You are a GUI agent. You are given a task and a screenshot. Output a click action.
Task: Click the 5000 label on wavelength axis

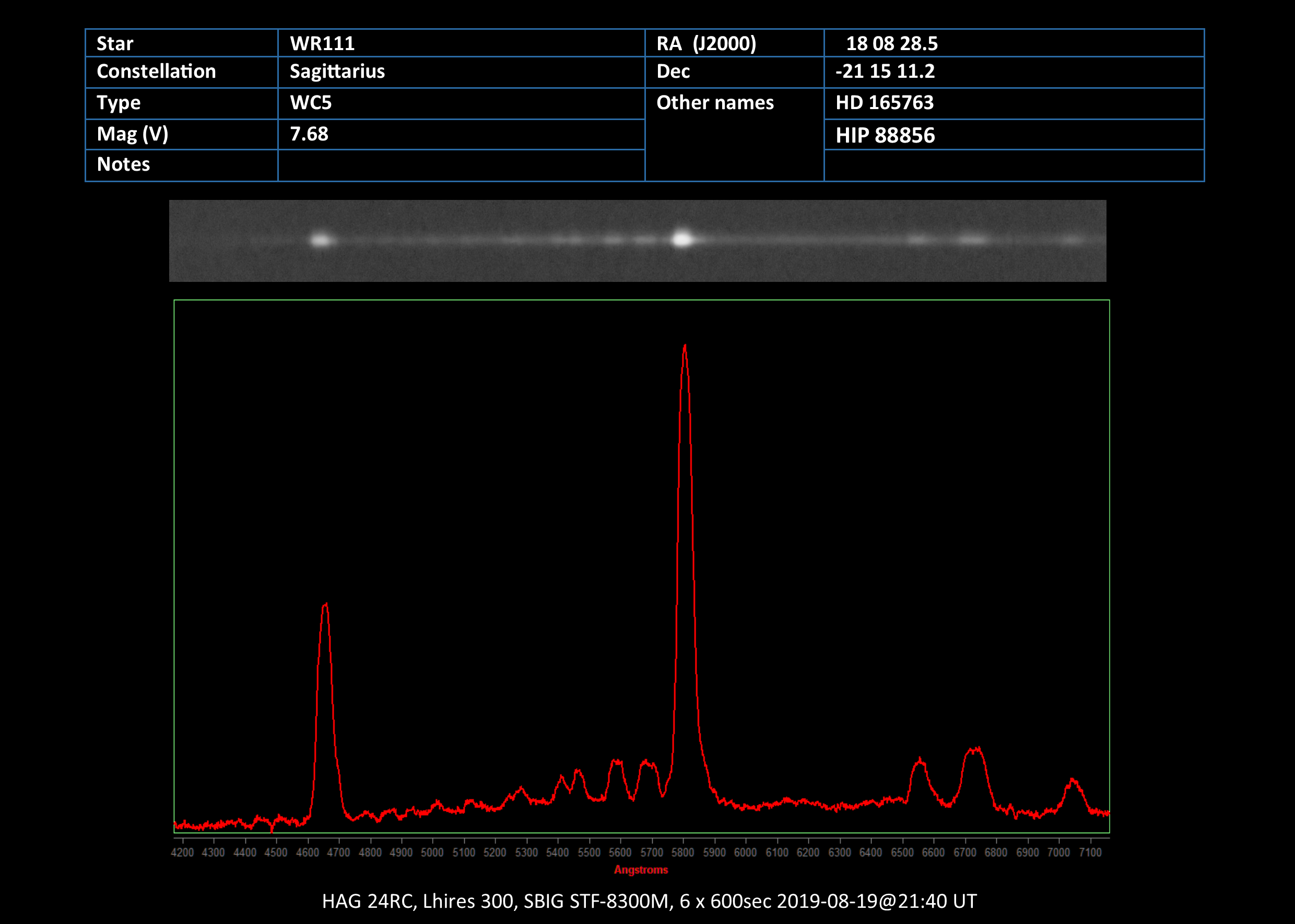[x=432, y=852]
